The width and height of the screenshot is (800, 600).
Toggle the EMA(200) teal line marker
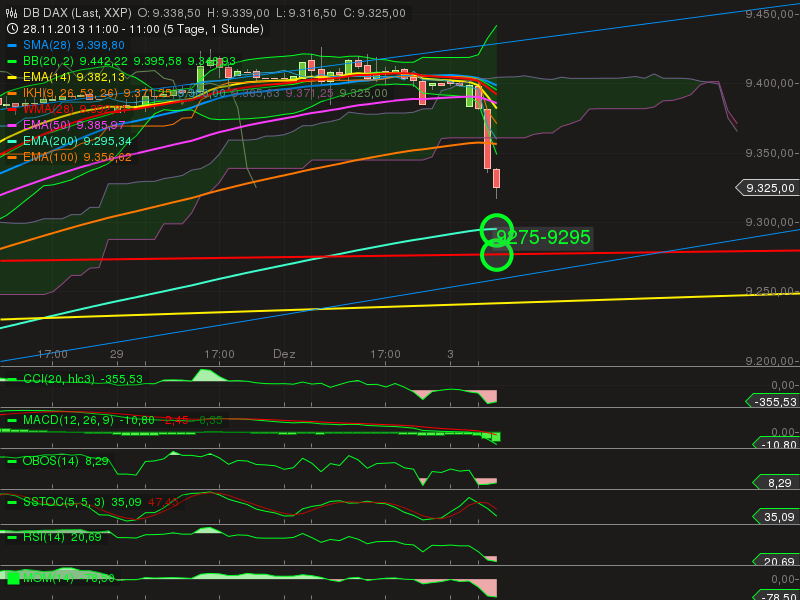click(x=11, y=139)
